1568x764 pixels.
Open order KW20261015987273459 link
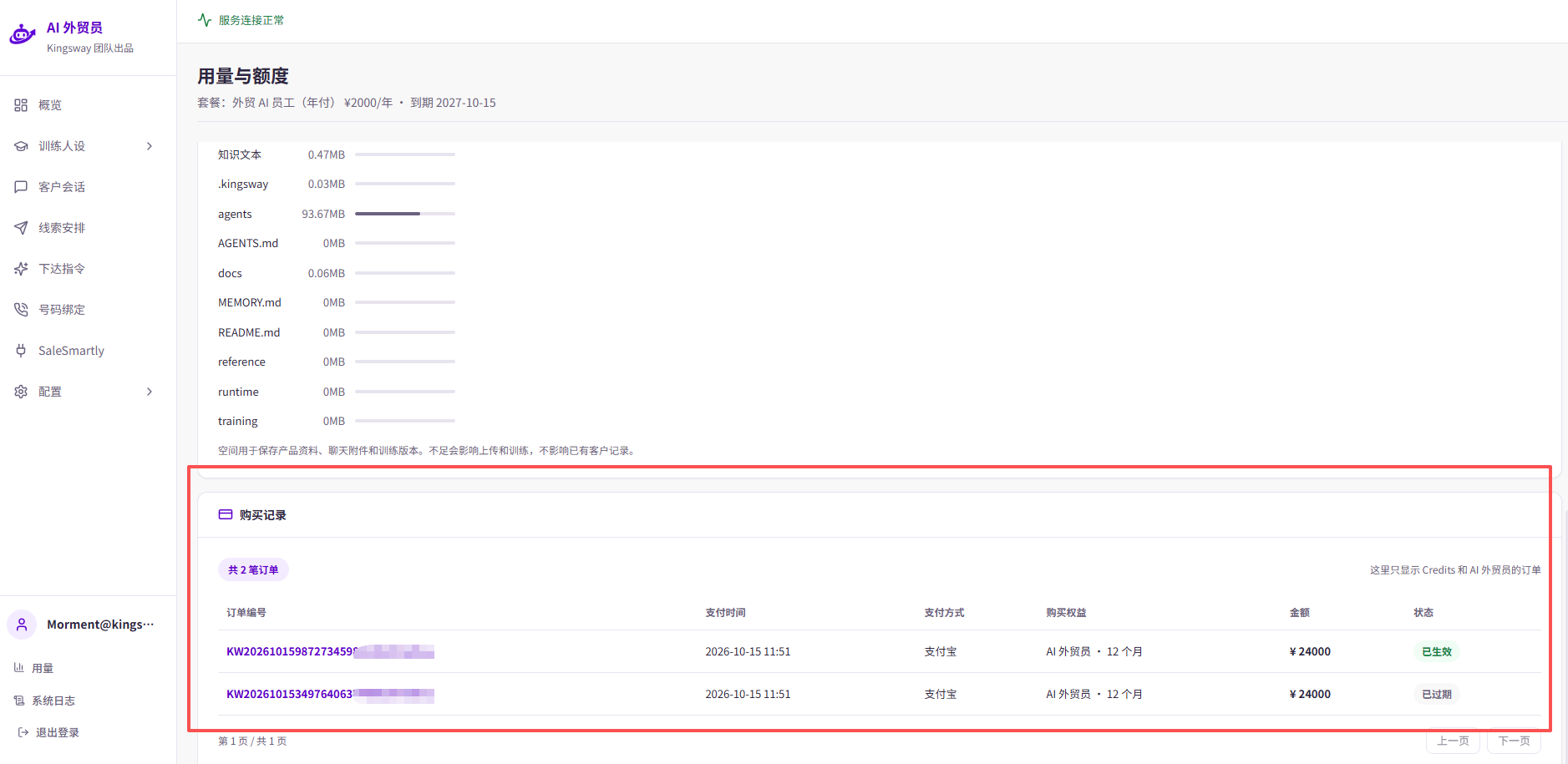pos(330,651)
